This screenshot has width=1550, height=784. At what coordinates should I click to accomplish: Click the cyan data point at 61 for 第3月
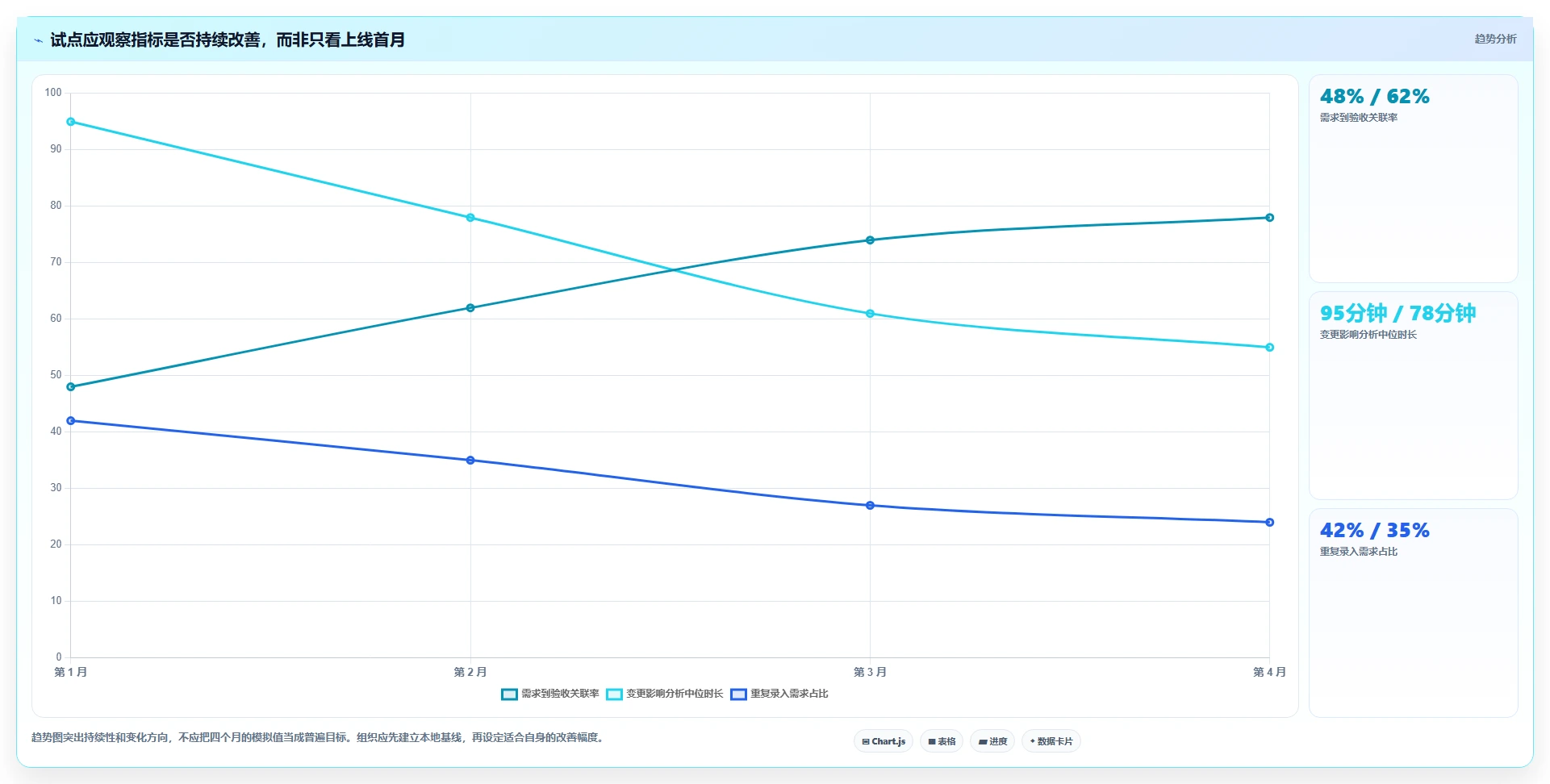[870, 314]
